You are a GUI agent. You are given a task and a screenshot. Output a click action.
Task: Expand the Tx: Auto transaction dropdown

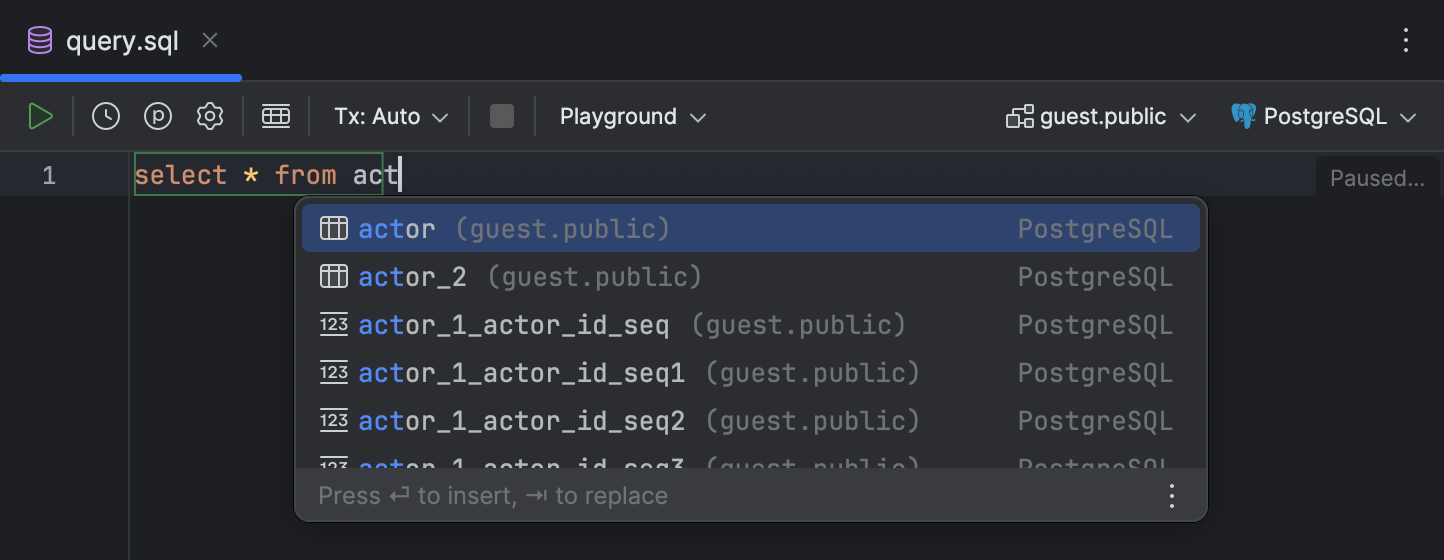[x=391, y=117]
